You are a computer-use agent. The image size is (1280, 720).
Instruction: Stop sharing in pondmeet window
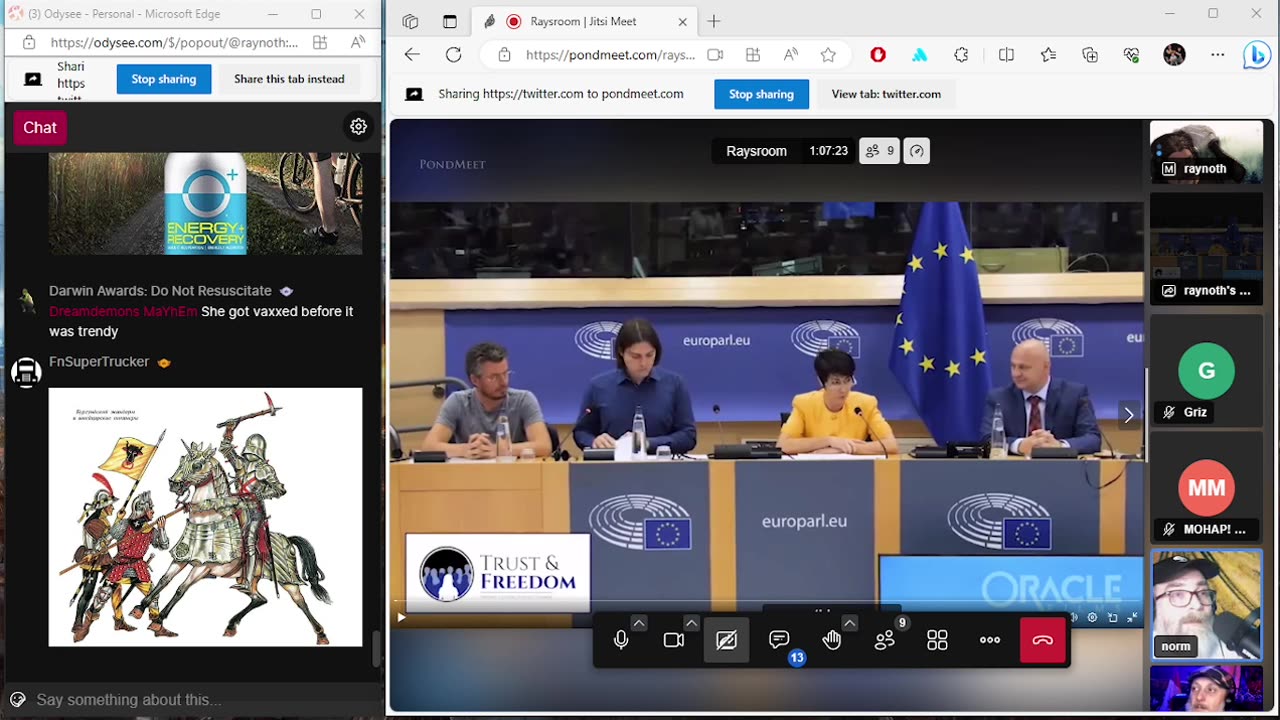pos(761,94)
